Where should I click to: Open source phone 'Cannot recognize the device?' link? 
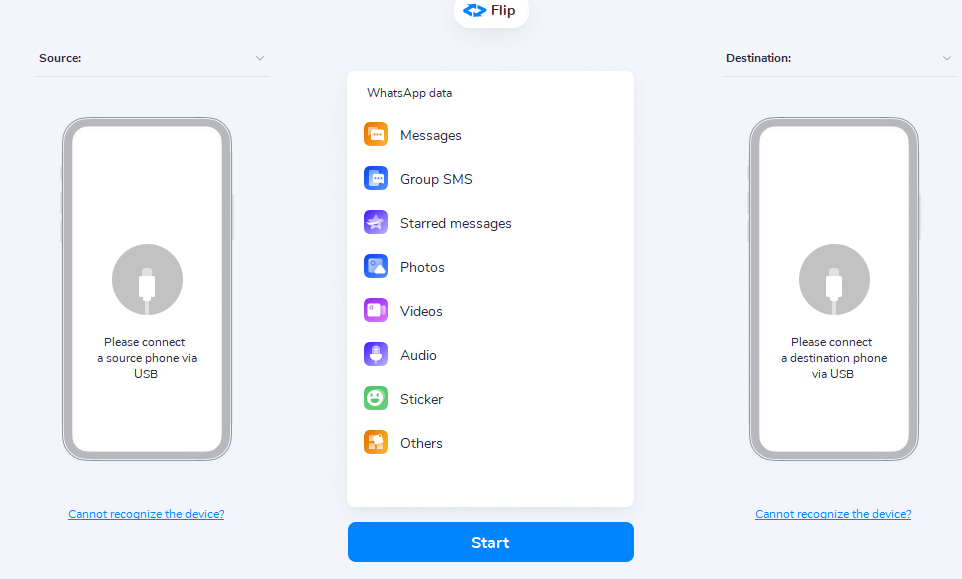tap(146, 514)
